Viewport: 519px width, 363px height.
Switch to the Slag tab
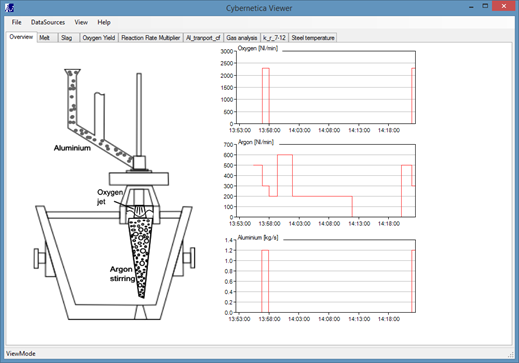(x=69, y=38)
